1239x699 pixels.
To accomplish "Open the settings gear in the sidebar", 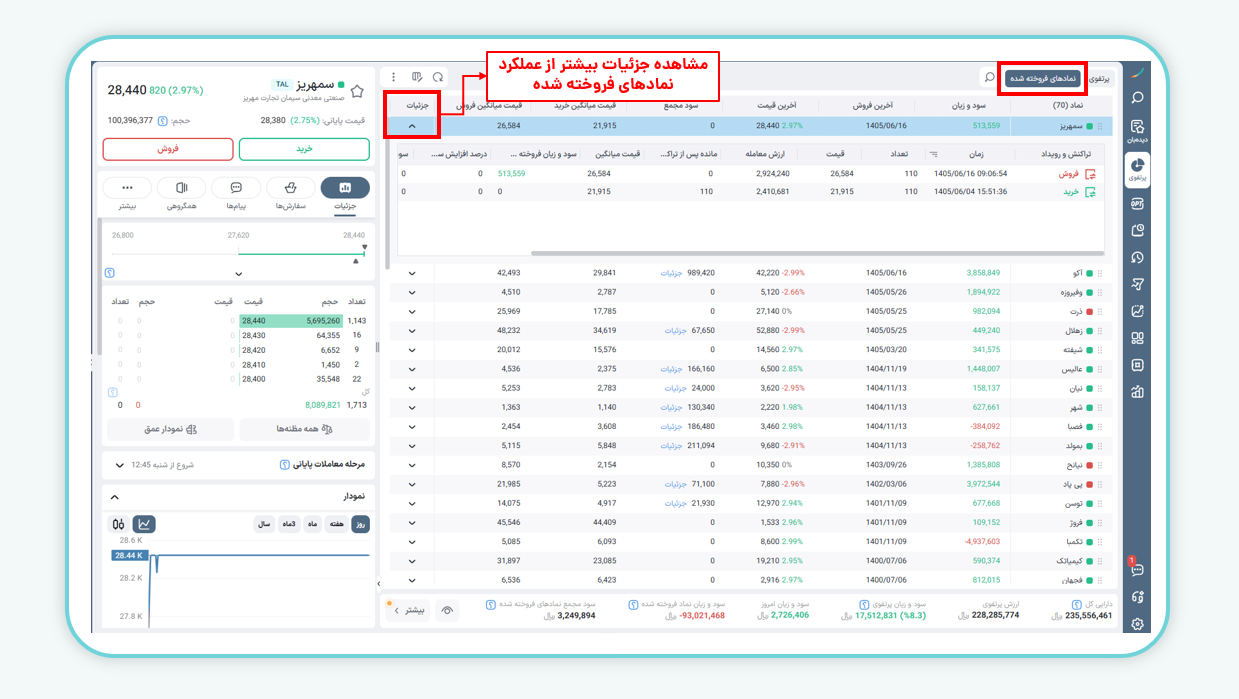I will click(1137, 625).
